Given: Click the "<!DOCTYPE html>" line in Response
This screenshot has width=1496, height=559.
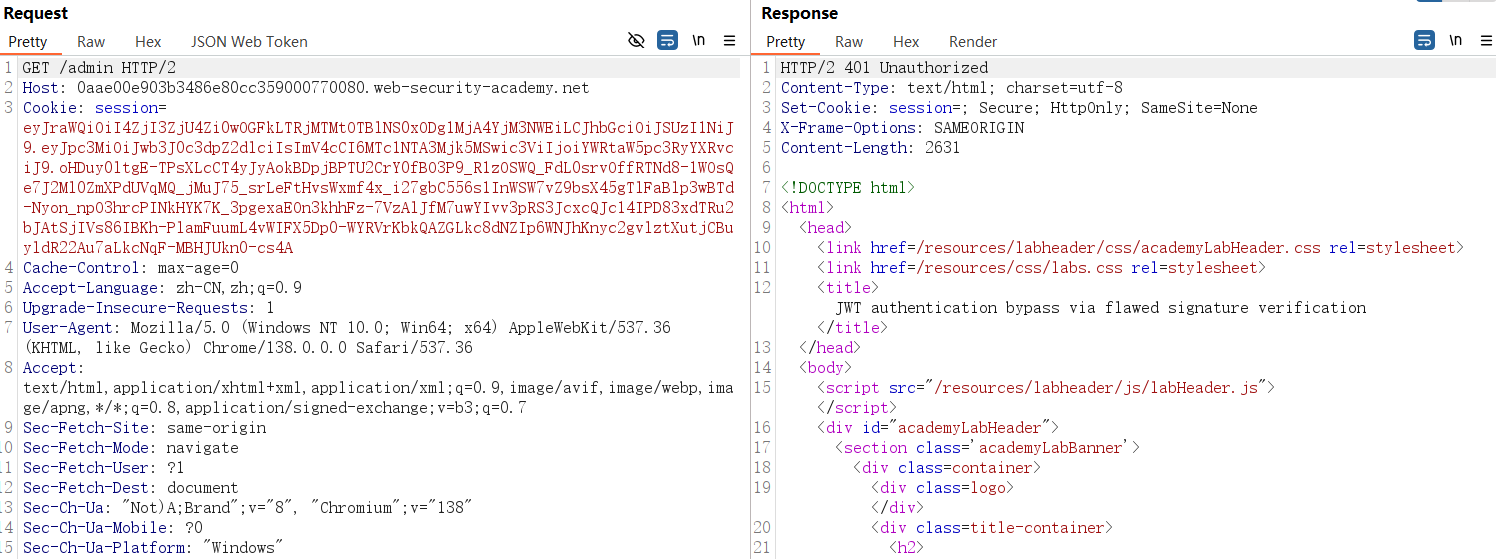Looking at the screenshot, I should pyautogui.click(x=848, y=188).
